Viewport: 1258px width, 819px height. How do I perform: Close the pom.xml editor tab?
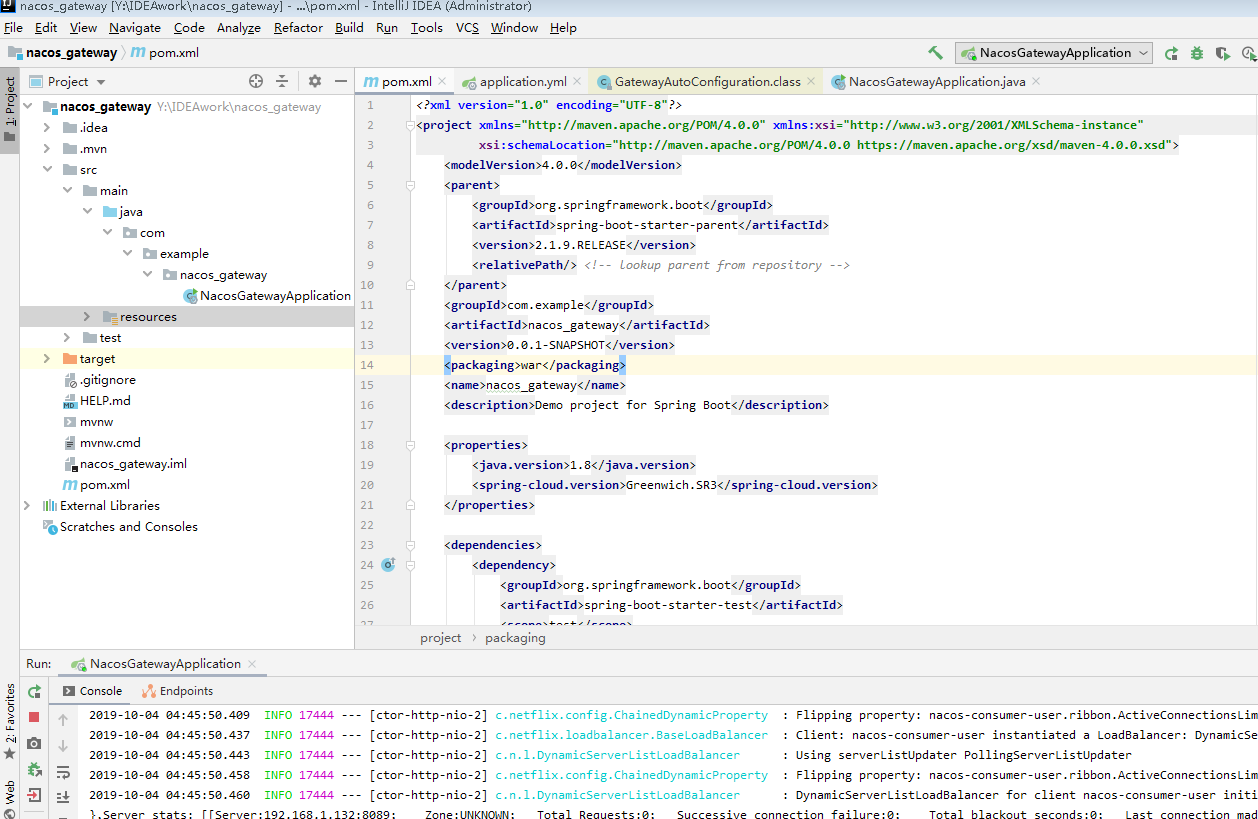(443, 82)
